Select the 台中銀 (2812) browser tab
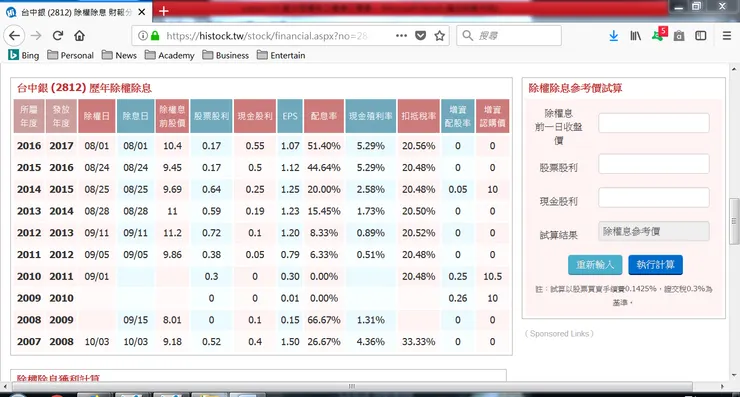 tap(76, 12)
